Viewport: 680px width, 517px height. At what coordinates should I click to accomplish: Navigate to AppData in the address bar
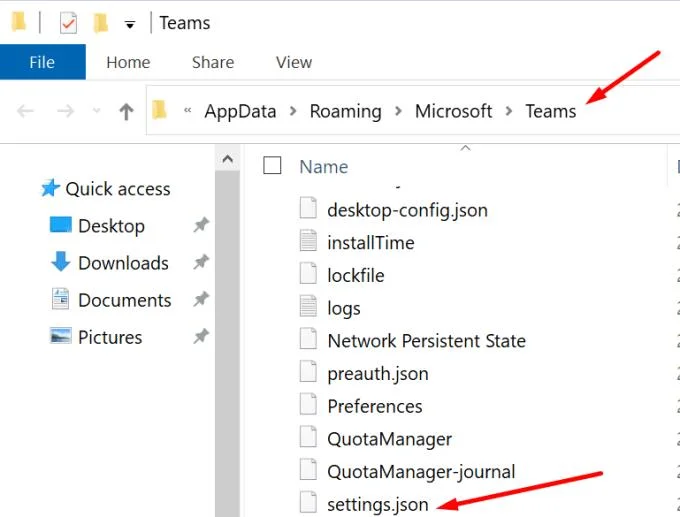tap(240, 111)
